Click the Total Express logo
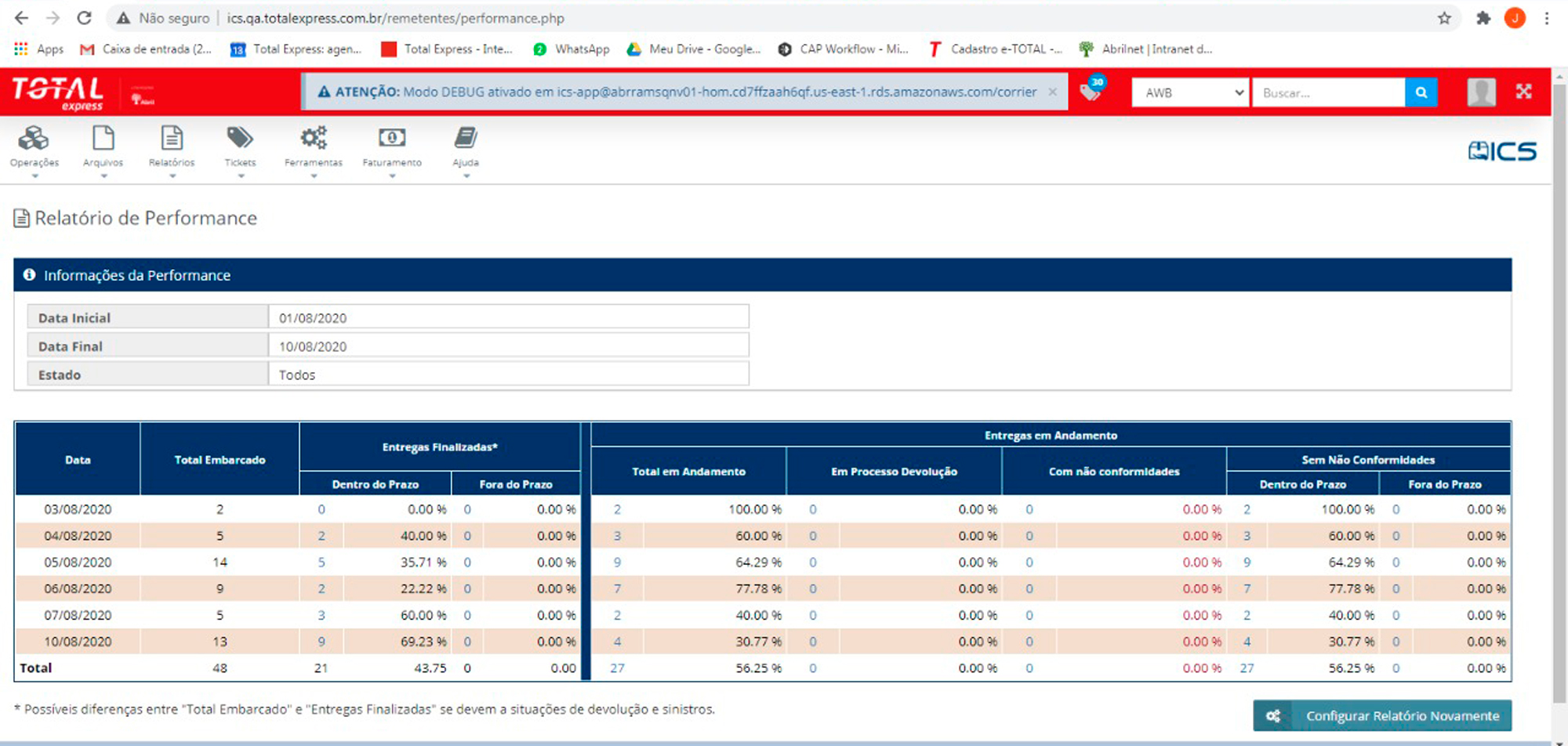Viewport: 1568px width, 746px height. pos(57,93)
